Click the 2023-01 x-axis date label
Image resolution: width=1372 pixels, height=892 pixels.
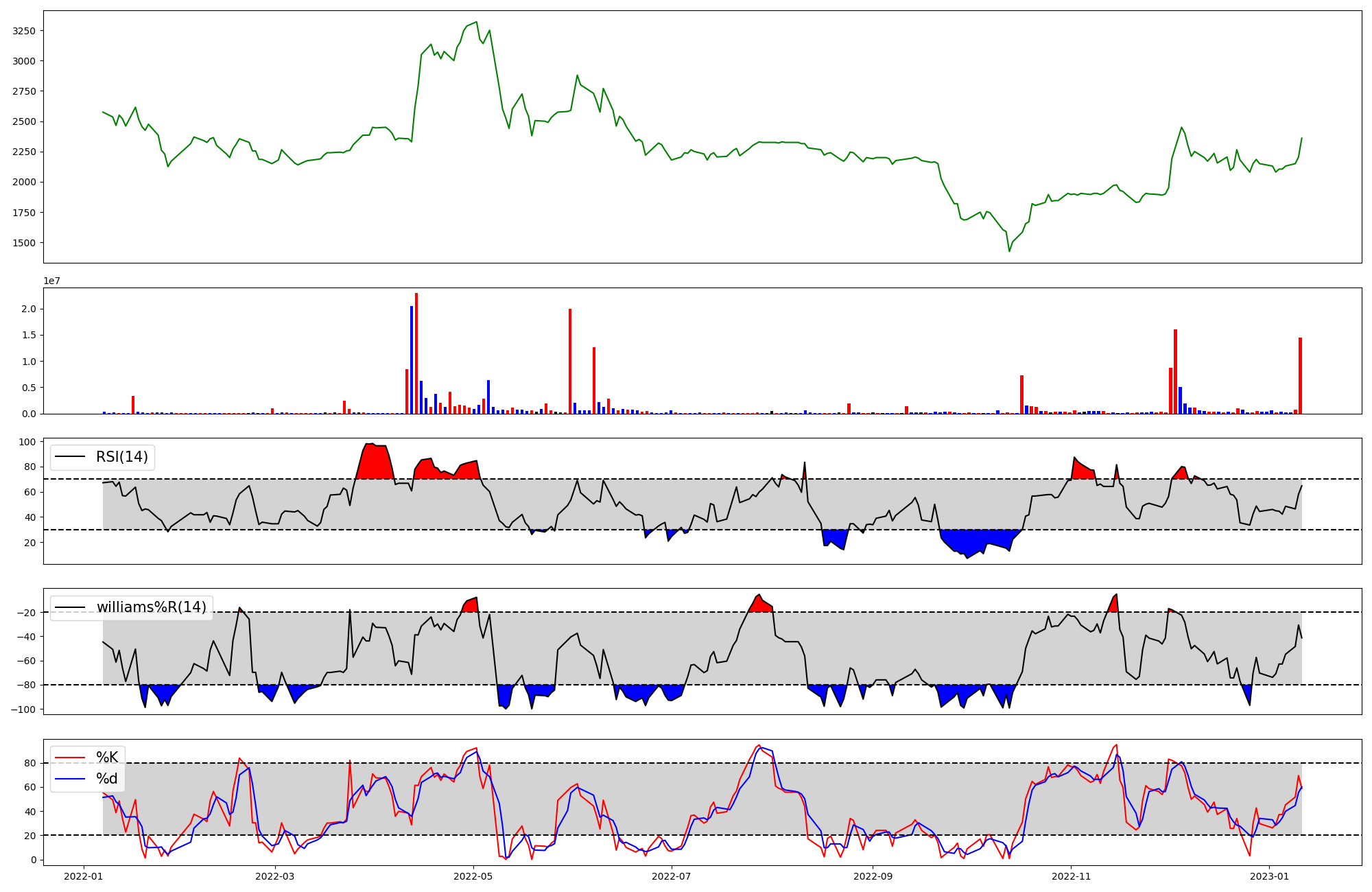pos(1269,876)
